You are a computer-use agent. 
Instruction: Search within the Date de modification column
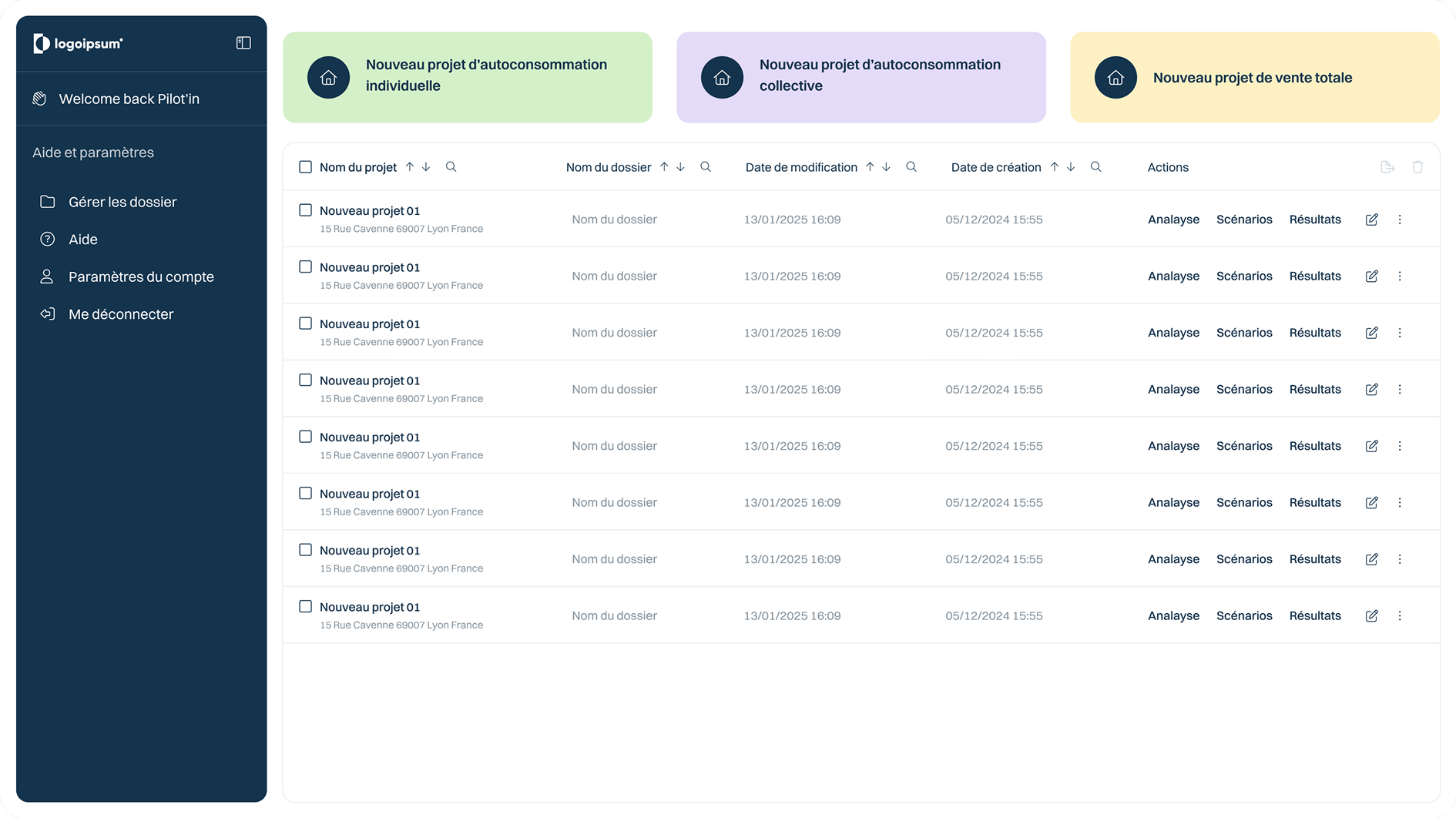[x=911, y=166]
